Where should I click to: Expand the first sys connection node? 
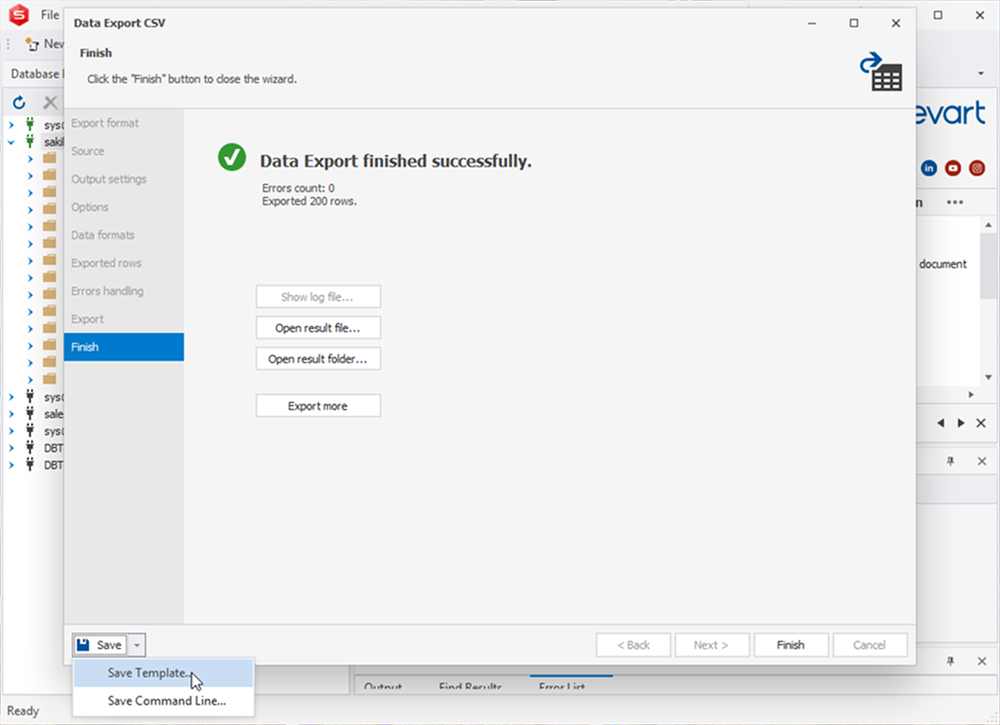pyautogui.click(x=12, y=125)
